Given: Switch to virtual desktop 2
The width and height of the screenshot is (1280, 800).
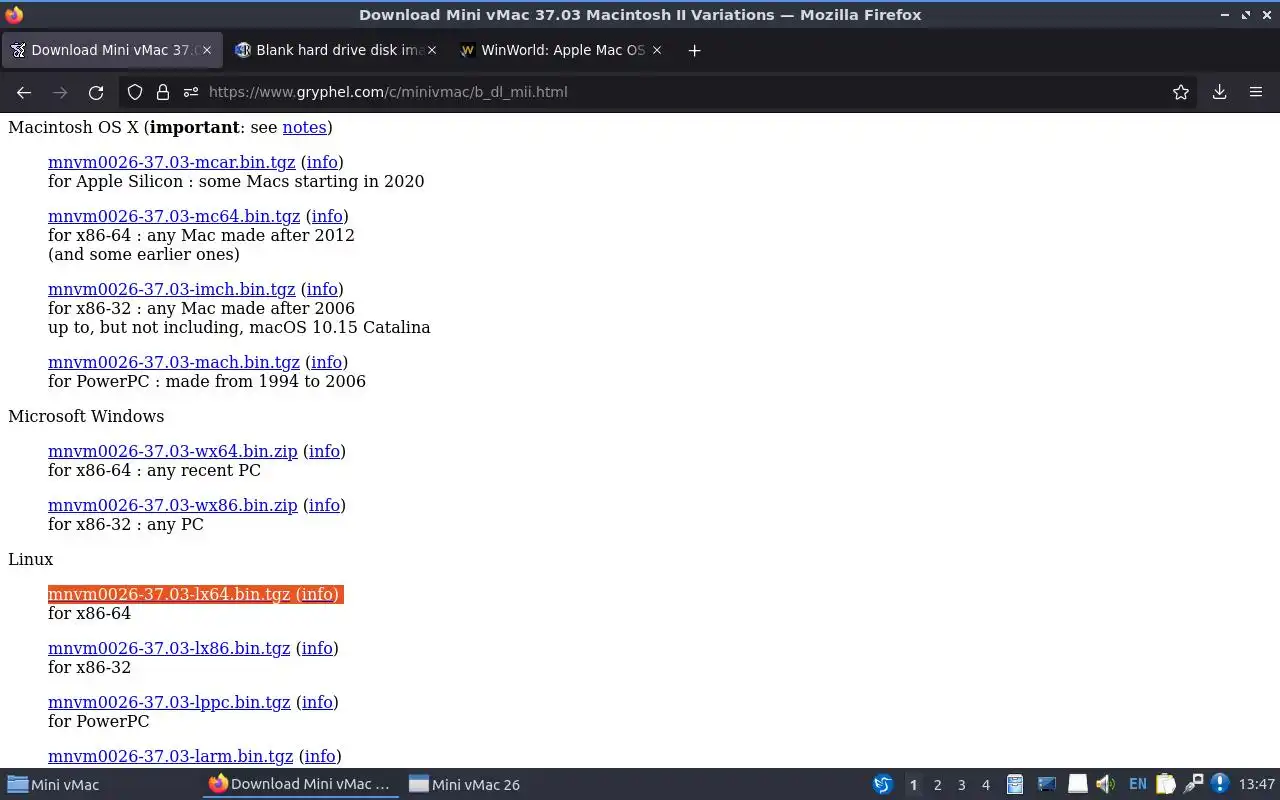Looking at the screenshot, I should 938,785.
